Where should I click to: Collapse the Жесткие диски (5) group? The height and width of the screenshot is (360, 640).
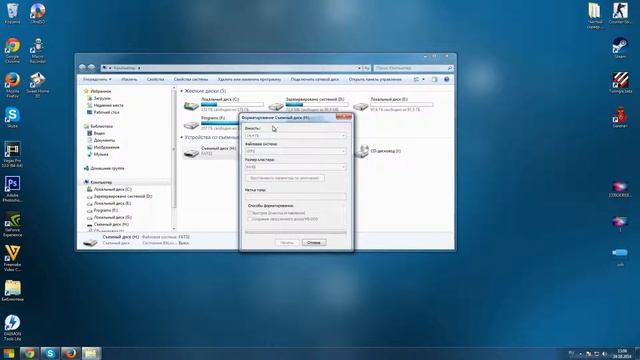pos(182,91)
